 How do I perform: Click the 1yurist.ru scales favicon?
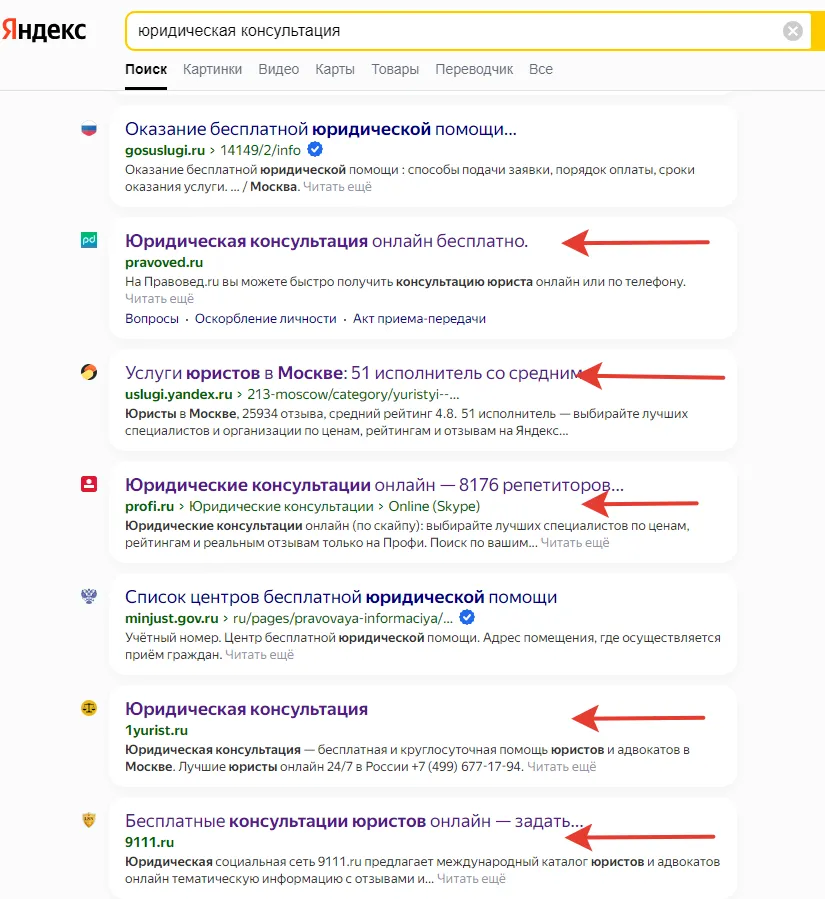pos(89,708)
